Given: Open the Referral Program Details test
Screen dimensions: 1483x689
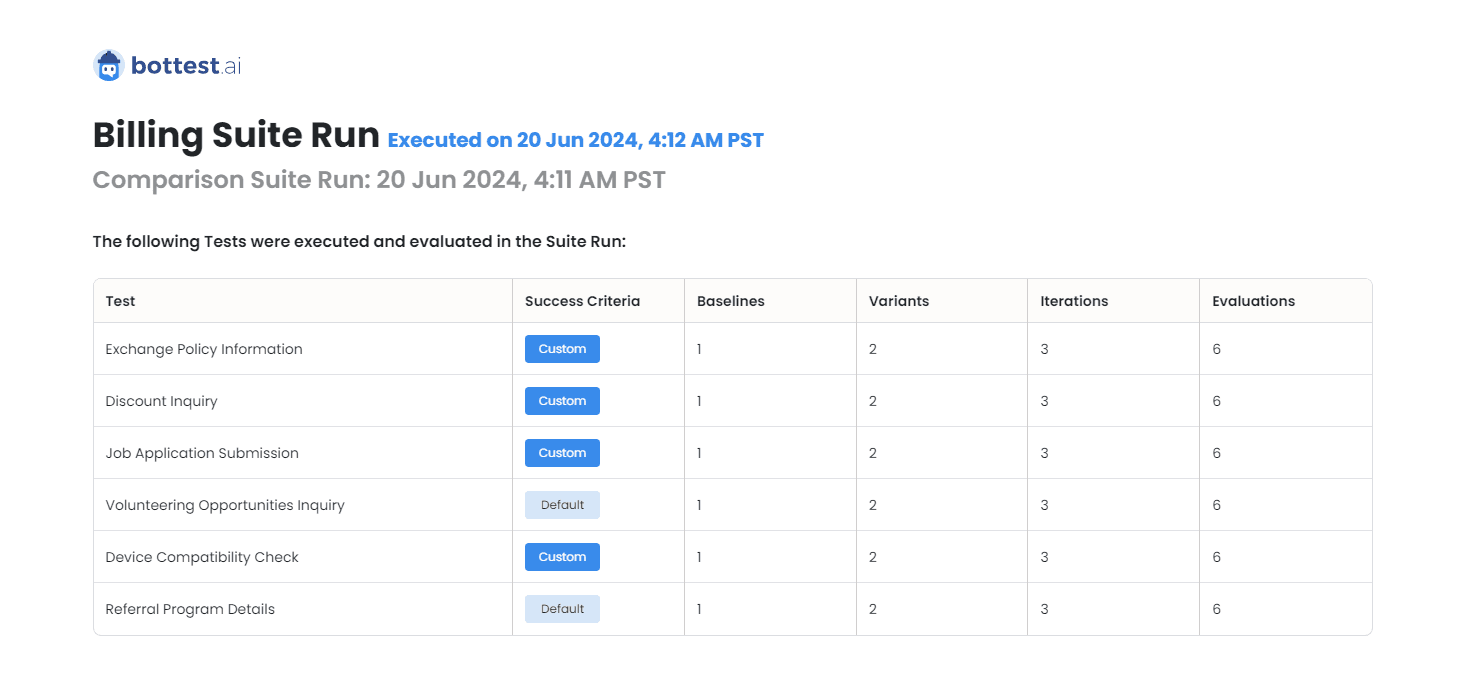Looking at the screenshot, I should 190,609.
